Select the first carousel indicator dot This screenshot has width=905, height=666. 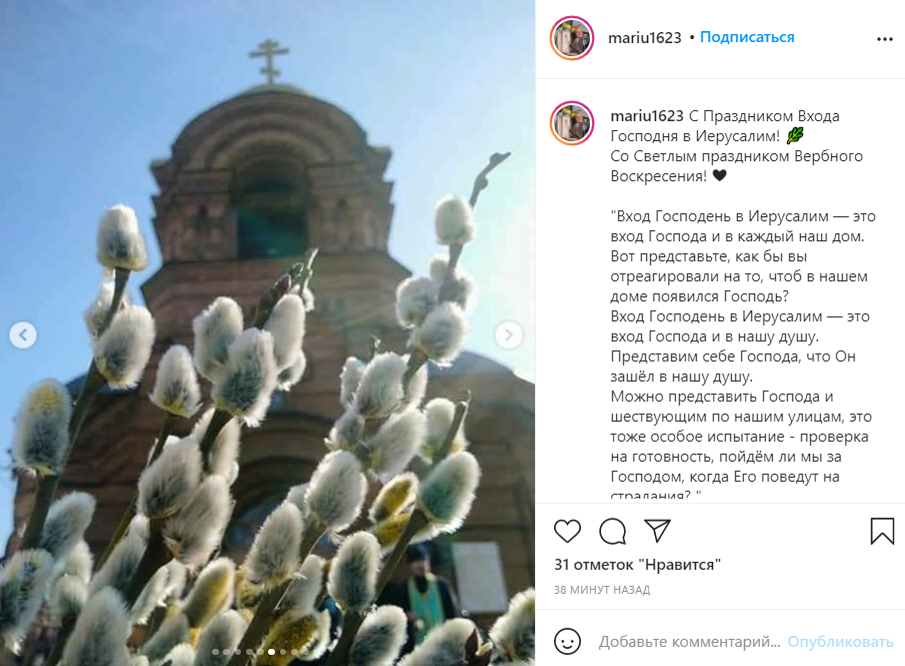click(x=216, y=652)
